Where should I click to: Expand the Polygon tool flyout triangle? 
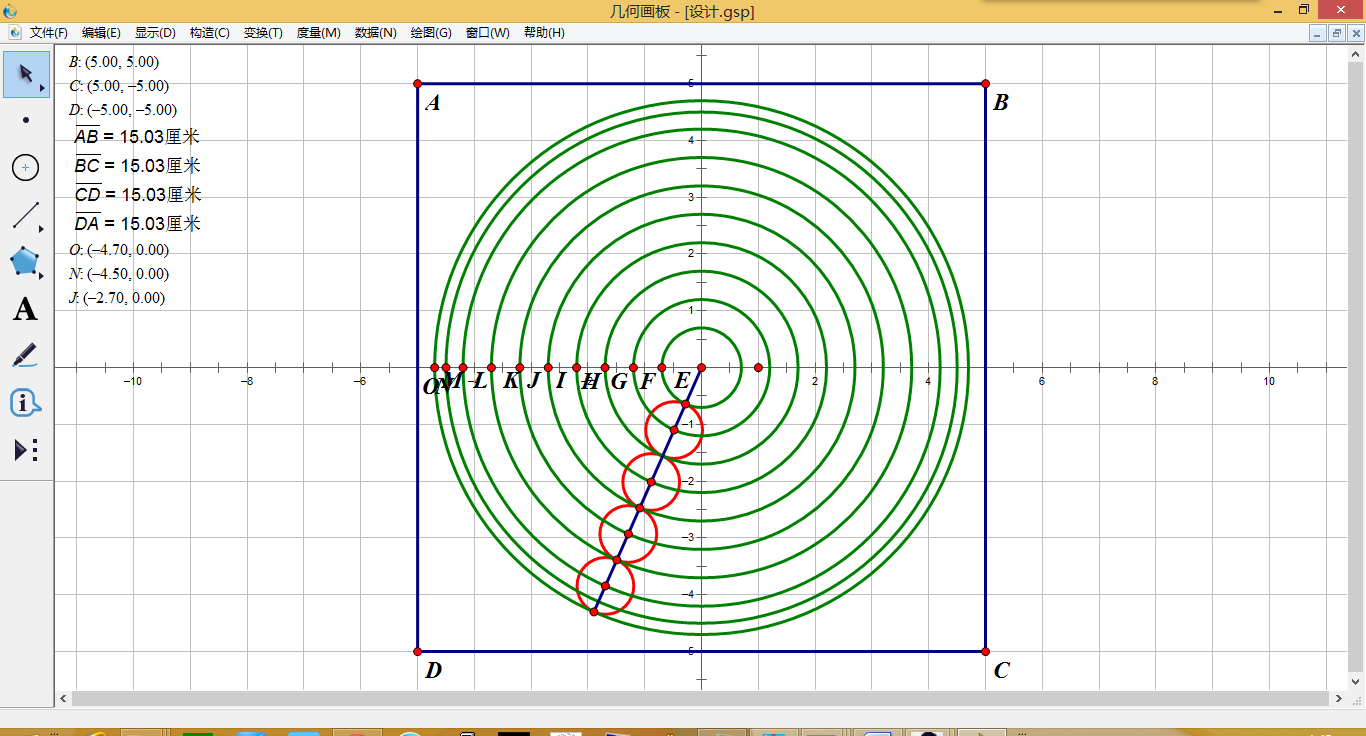(x=42, y=277)
